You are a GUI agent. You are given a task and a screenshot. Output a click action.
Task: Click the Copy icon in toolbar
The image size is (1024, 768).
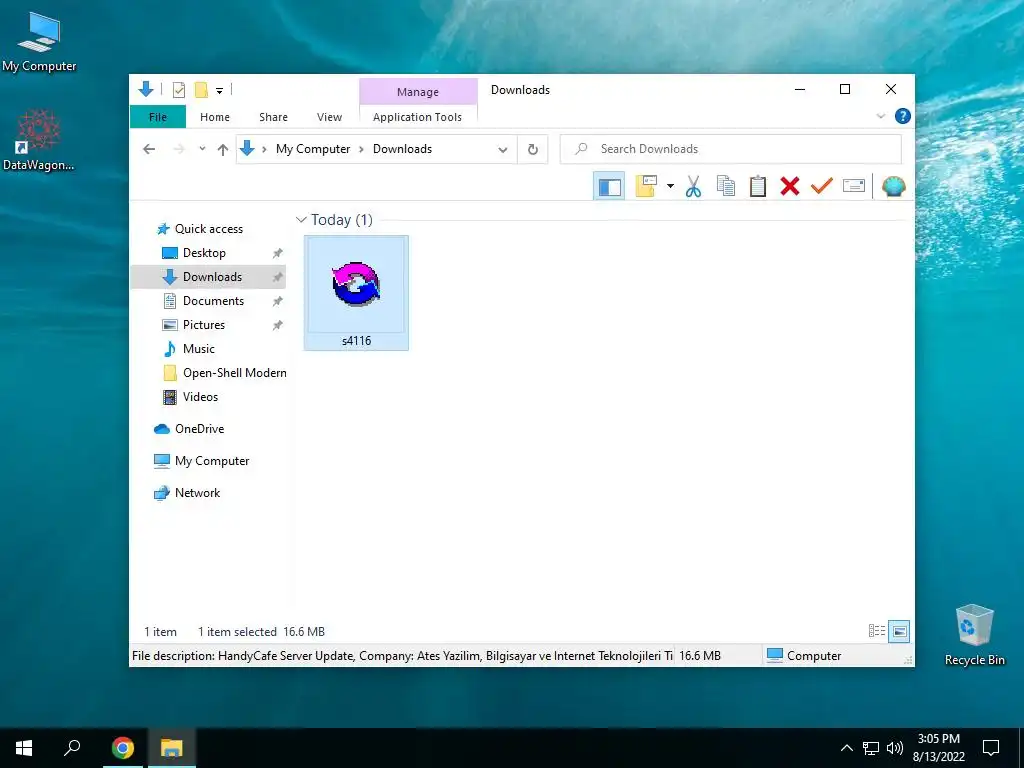(x=726, y=187)
